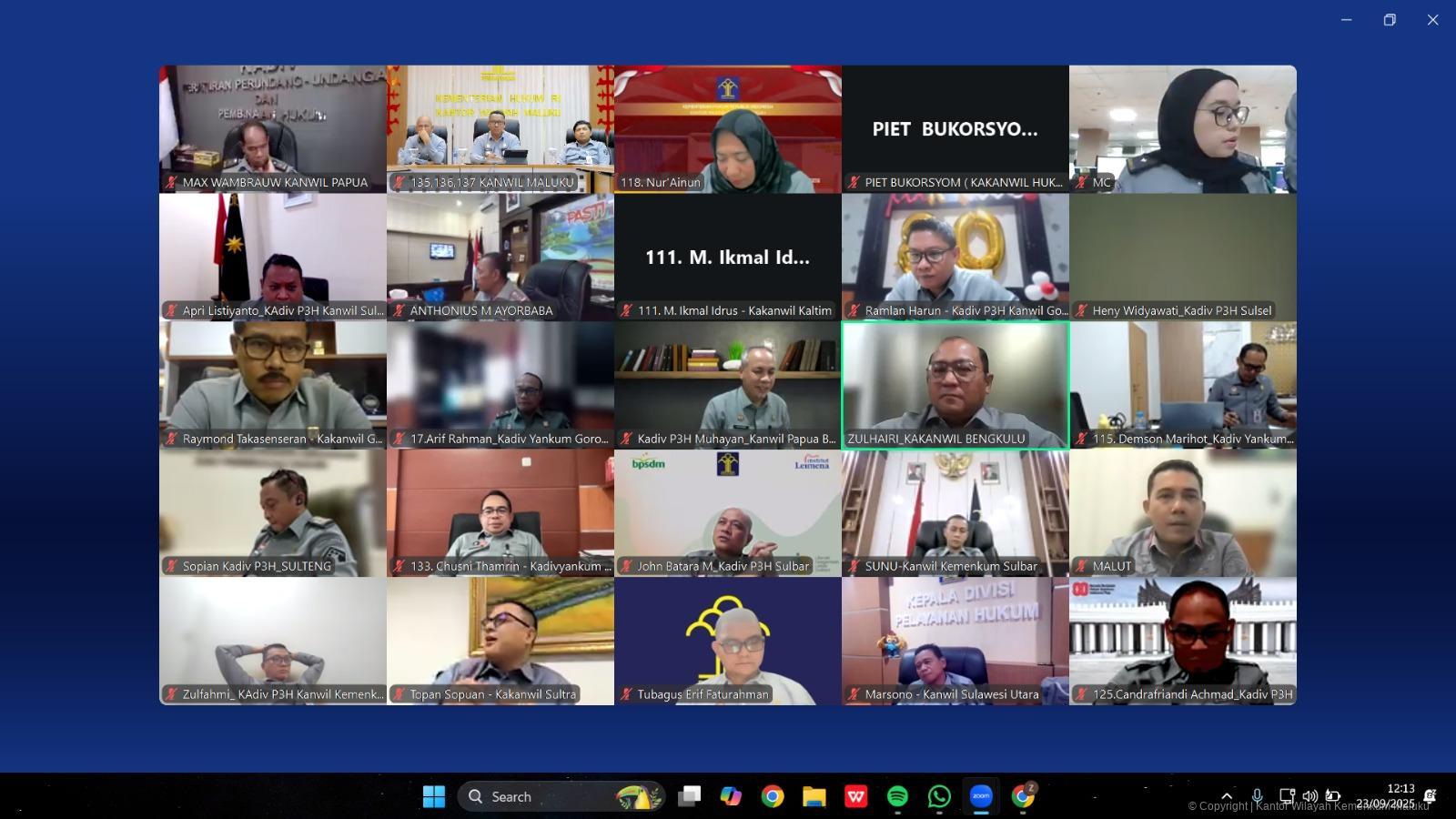Select the MC participant video tile
The image size is (1456, 819).
pos(1182,128)
